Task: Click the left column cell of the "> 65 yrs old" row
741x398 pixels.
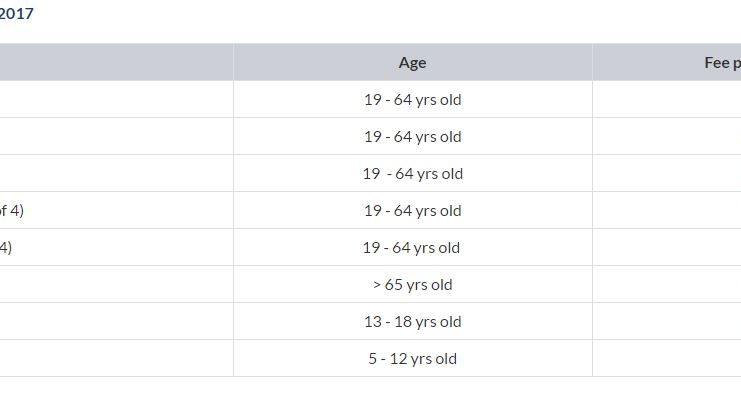Action: (x=116, y=285)
